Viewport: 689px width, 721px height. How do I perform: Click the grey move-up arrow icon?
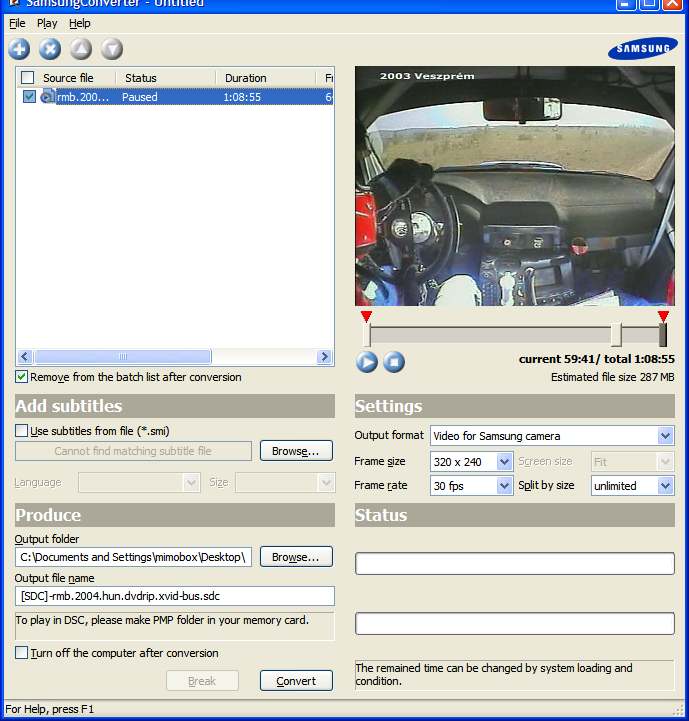81,49
